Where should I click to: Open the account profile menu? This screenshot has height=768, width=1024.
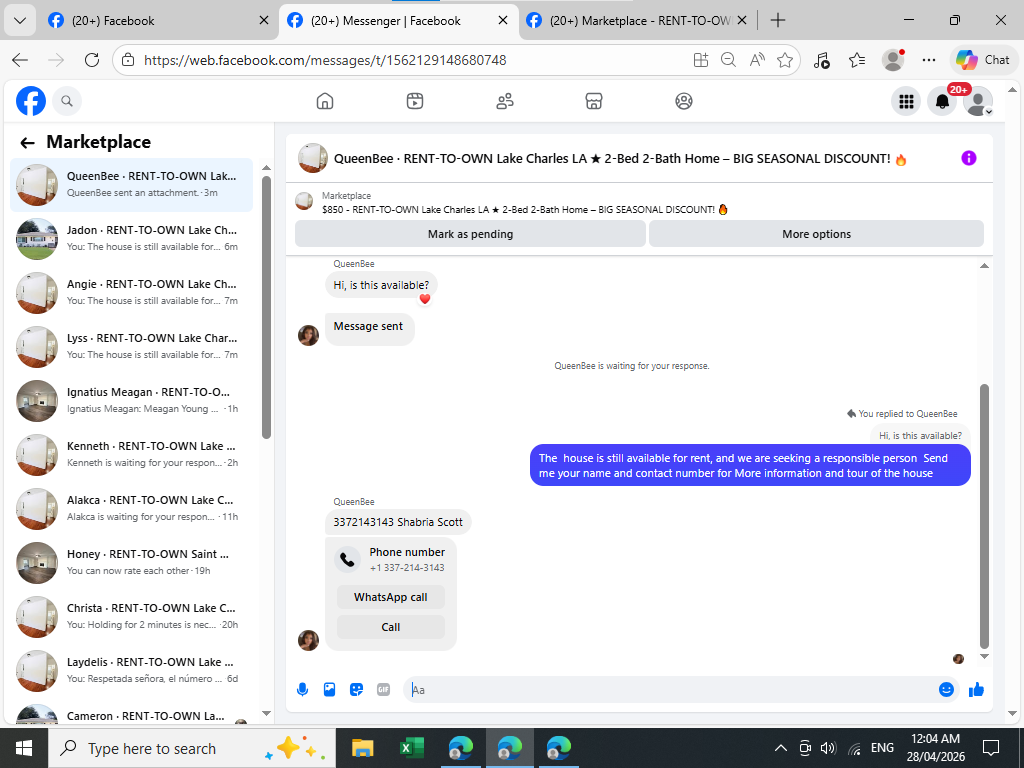[978, 103]
